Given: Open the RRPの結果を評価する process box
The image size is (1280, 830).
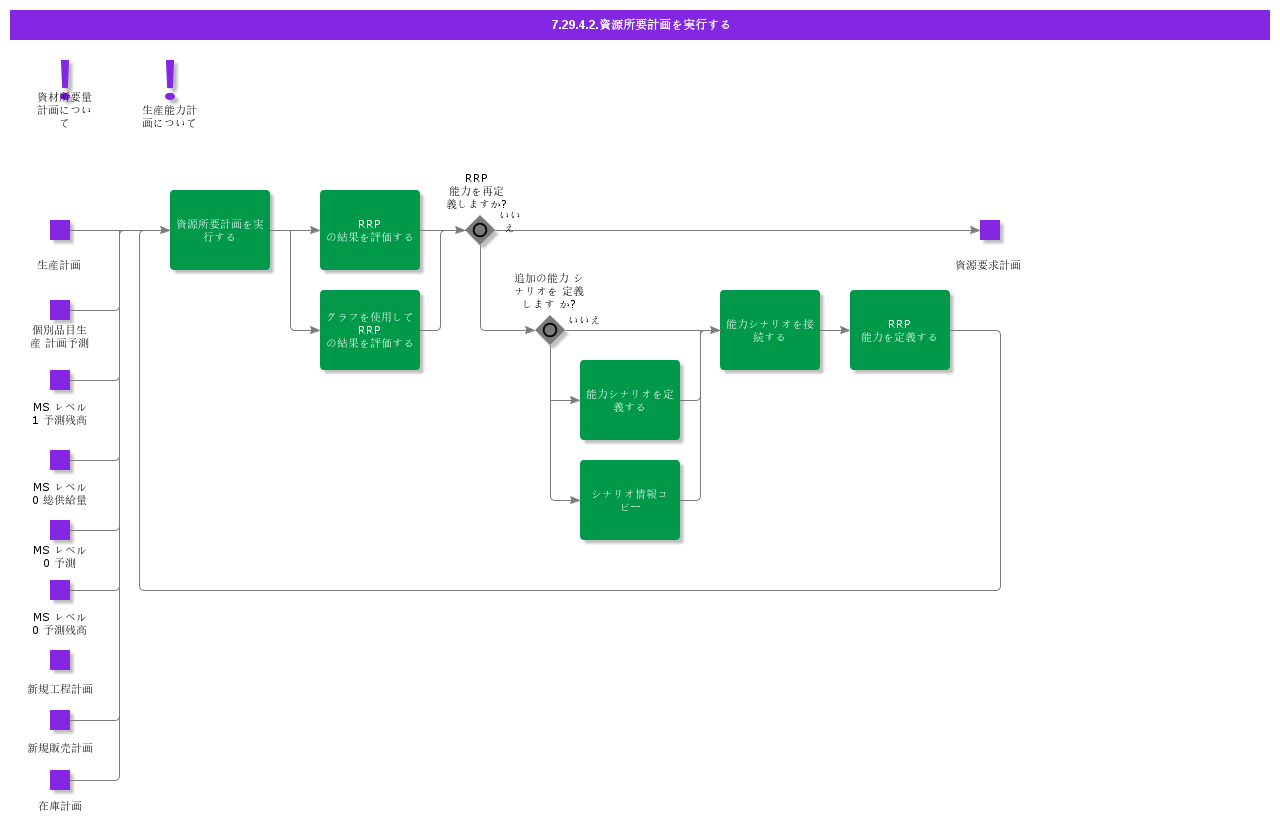Looking at the screenshot, I should 370,230.
